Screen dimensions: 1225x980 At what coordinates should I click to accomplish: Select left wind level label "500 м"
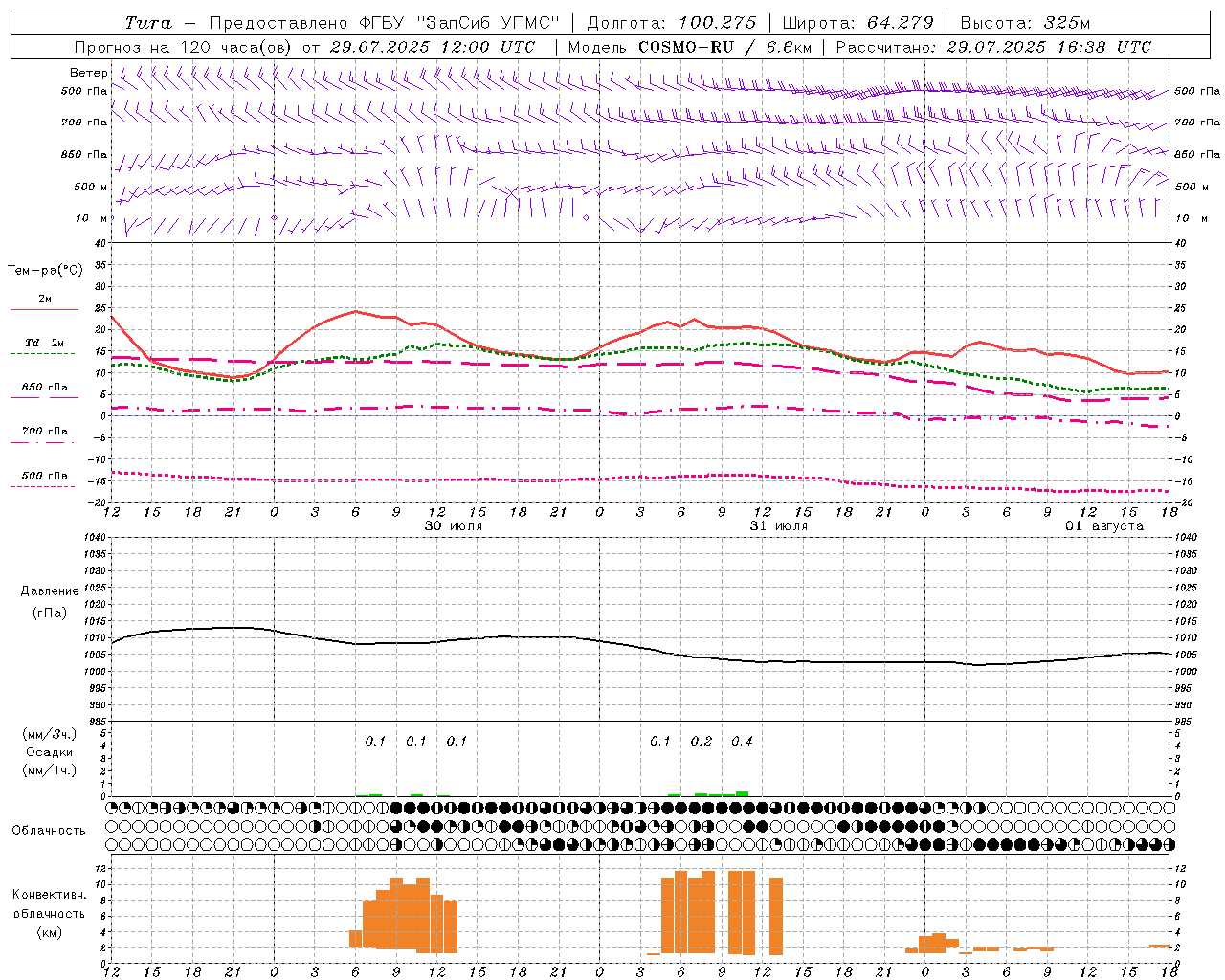[x=91, y=187]
